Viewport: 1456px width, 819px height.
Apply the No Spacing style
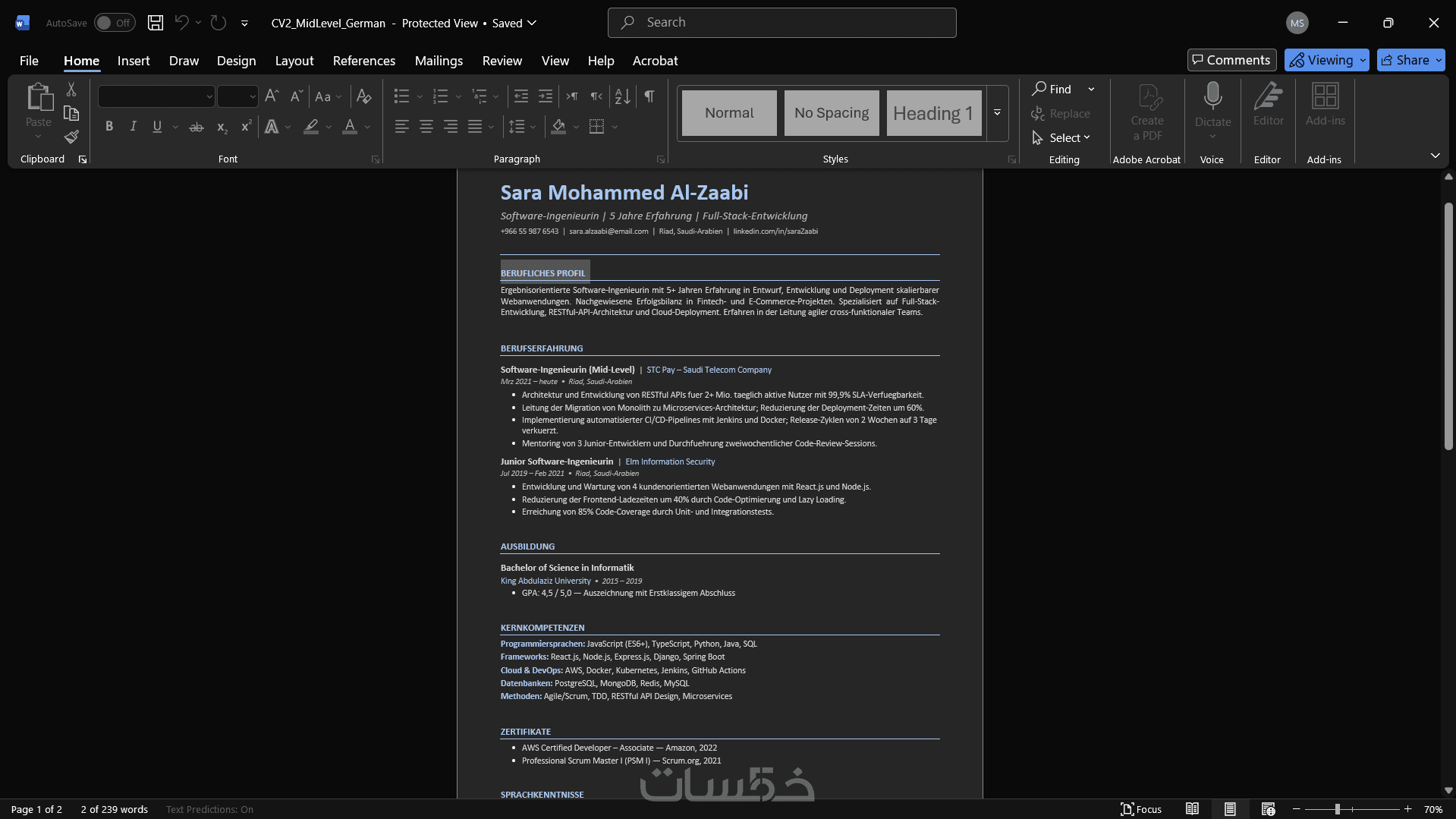coord(832,113)
